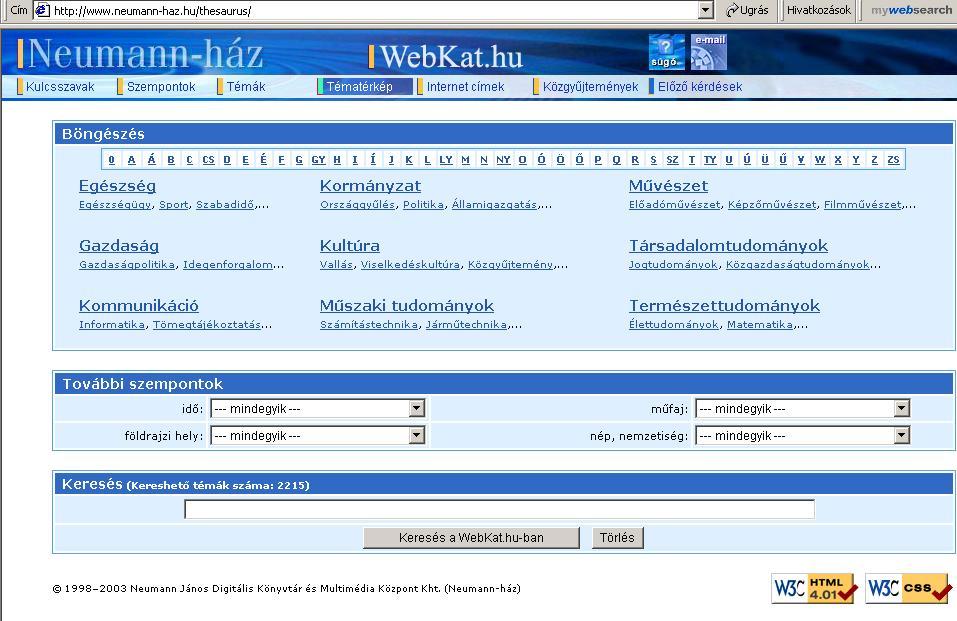Open the Természettudományok category link
Screen dimensions: 957x621
(x=724, y=305)
